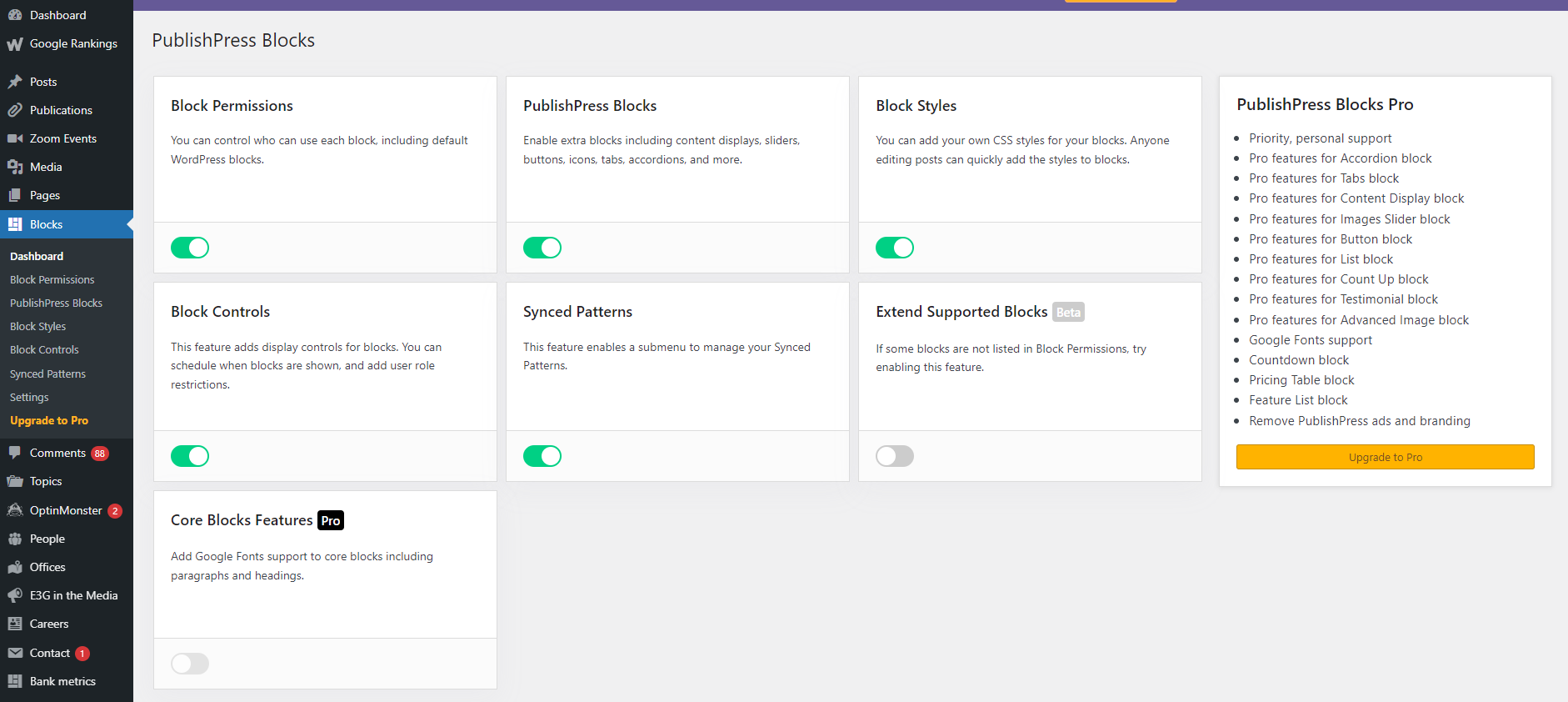Open the Careers menu label
The width and height of the screenshot is (1568, 702).
pos(49,624)
